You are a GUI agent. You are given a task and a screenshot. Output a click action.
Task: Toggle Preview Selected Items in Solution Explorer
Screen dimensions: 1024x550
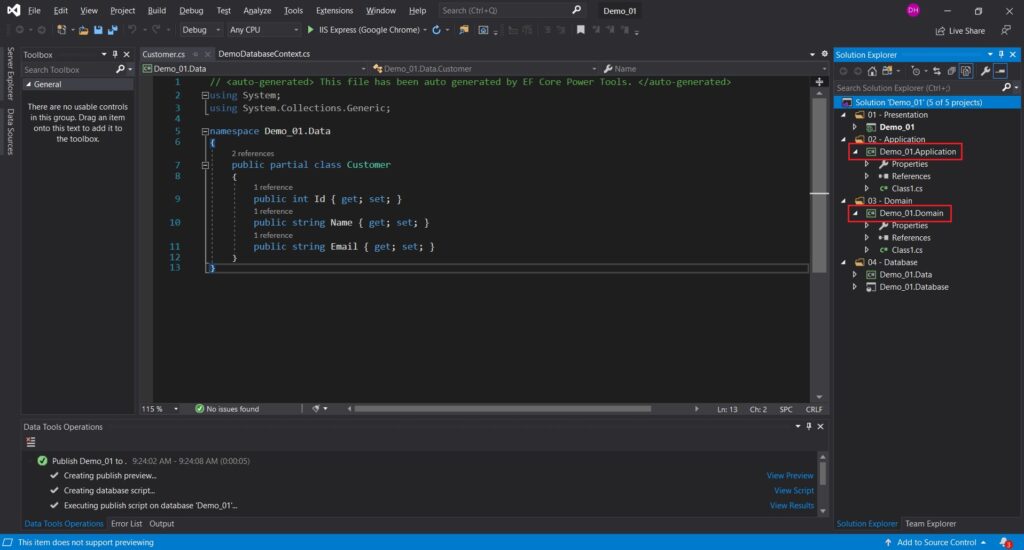coord(1000,71)
